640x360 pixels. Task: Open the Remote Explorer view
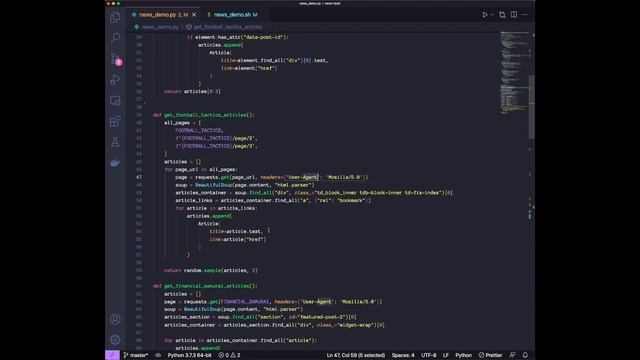[x=115, y=100]
